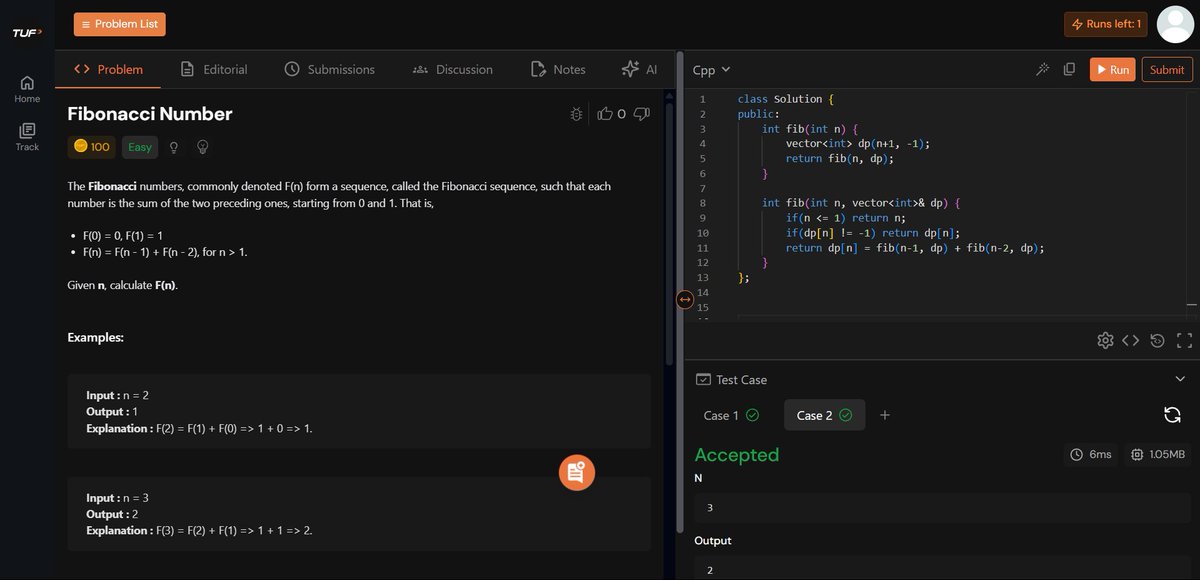
Task: Click the N input value 3
Action: [x=941, y=508]
